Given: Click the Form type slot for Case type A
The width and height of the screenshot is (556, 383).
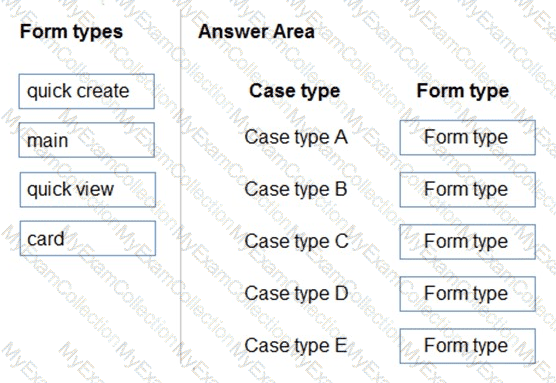Looking at the screenshot, I should click(x=467, y=138).
